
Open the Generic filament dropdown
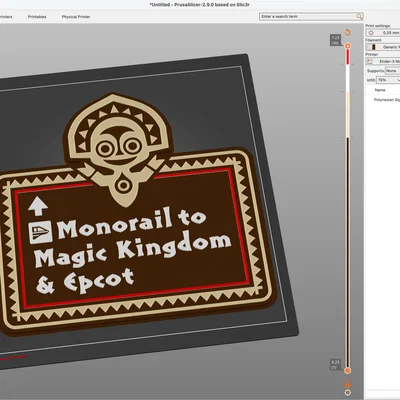[x=383, y=47]
